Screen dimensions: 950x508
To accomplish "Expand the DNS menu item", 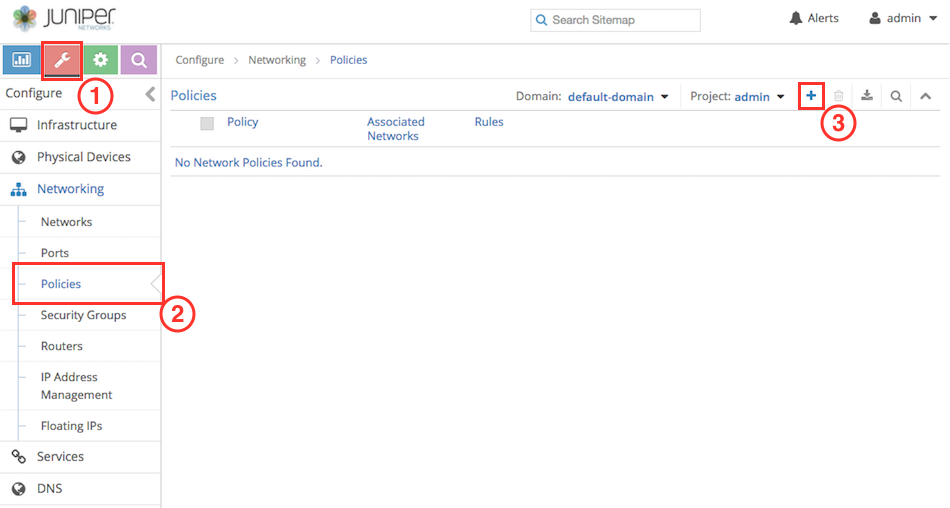I will tap(80, 489).
